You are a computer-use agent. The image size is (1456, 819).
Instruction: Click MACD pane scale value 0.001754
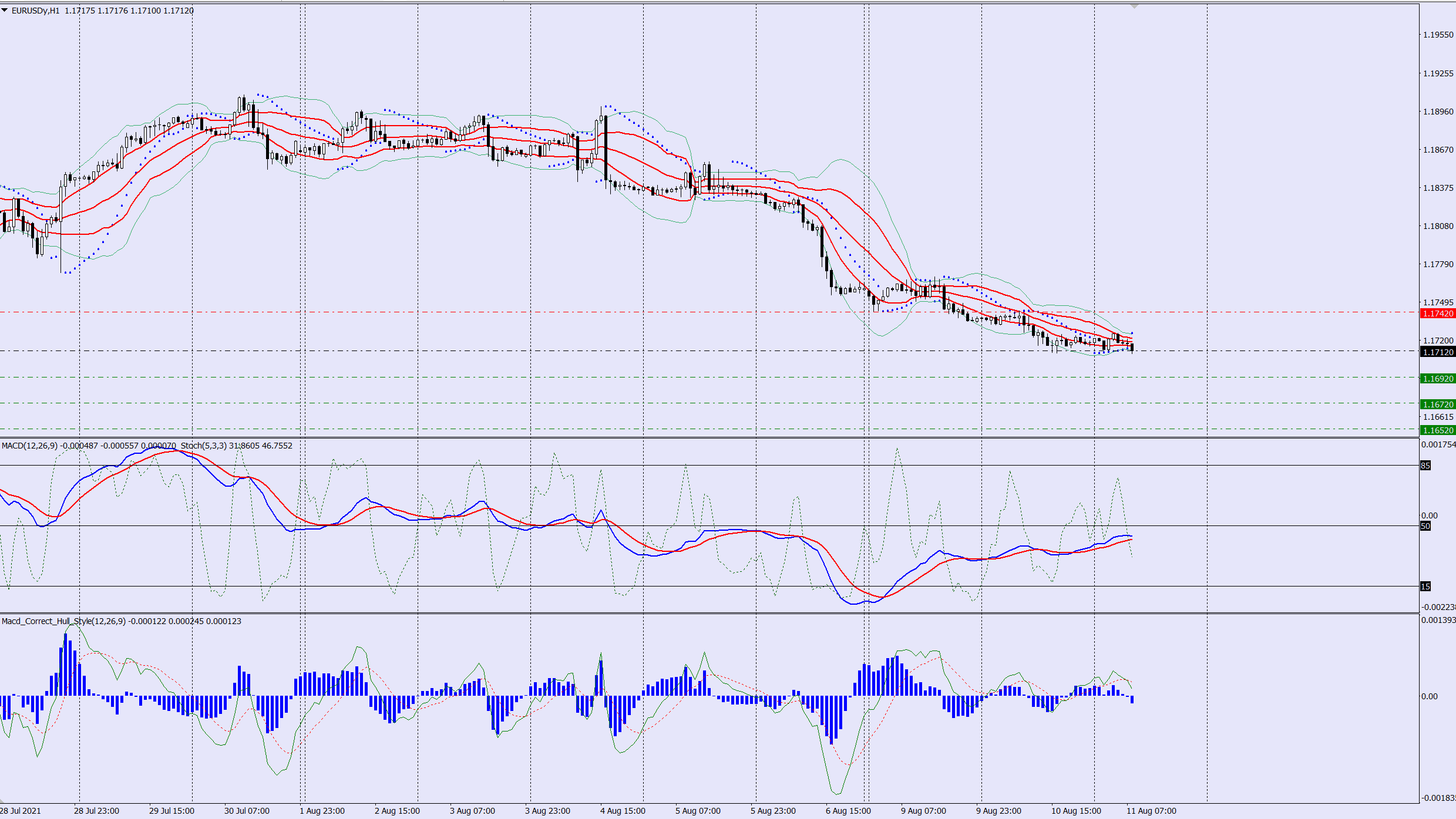click(1438, 444)
